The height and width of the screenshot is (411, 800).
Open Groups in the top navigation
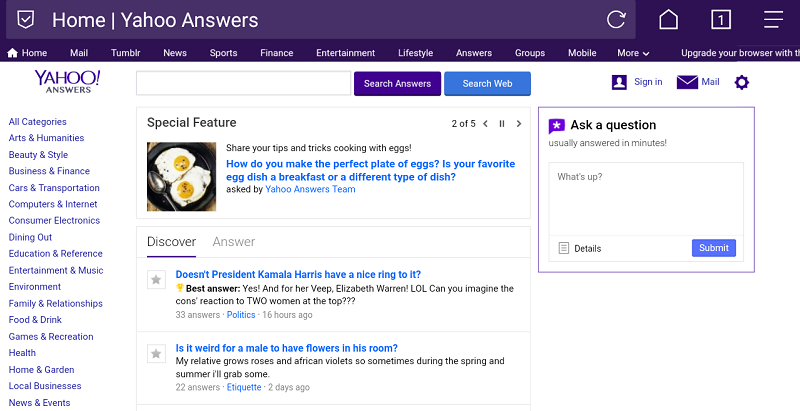(x=530, y=53)
